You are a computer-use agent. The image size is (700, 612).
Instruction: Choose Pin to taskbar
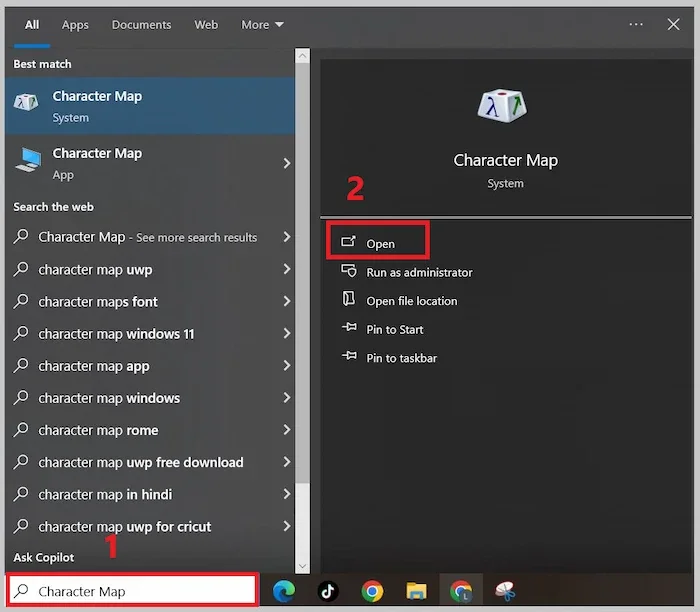[x=401, y=358]
